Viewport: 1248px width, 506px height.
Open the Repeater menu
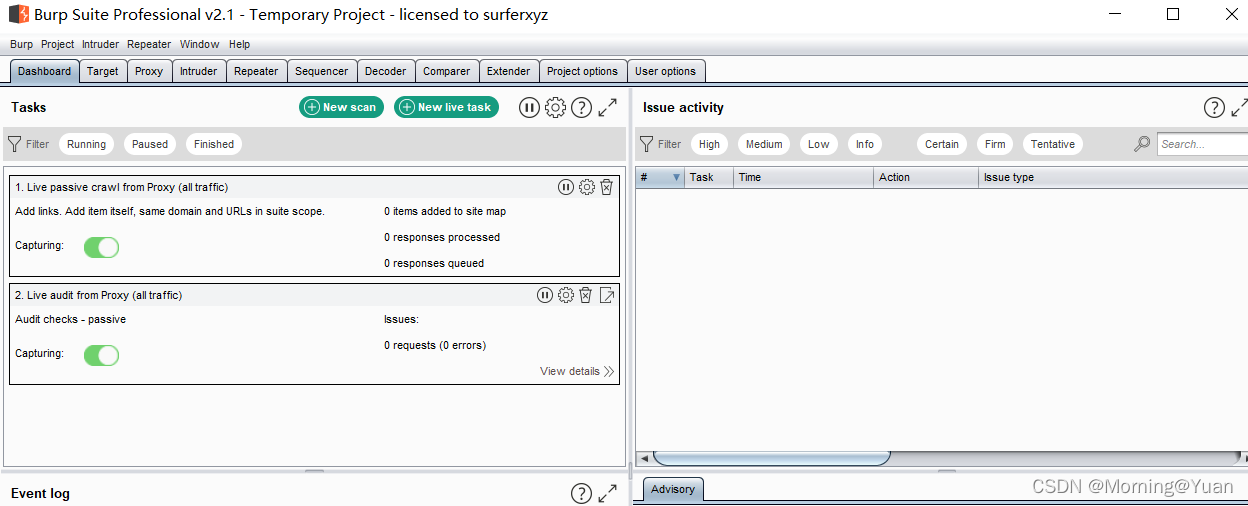(x=149, y=44)
